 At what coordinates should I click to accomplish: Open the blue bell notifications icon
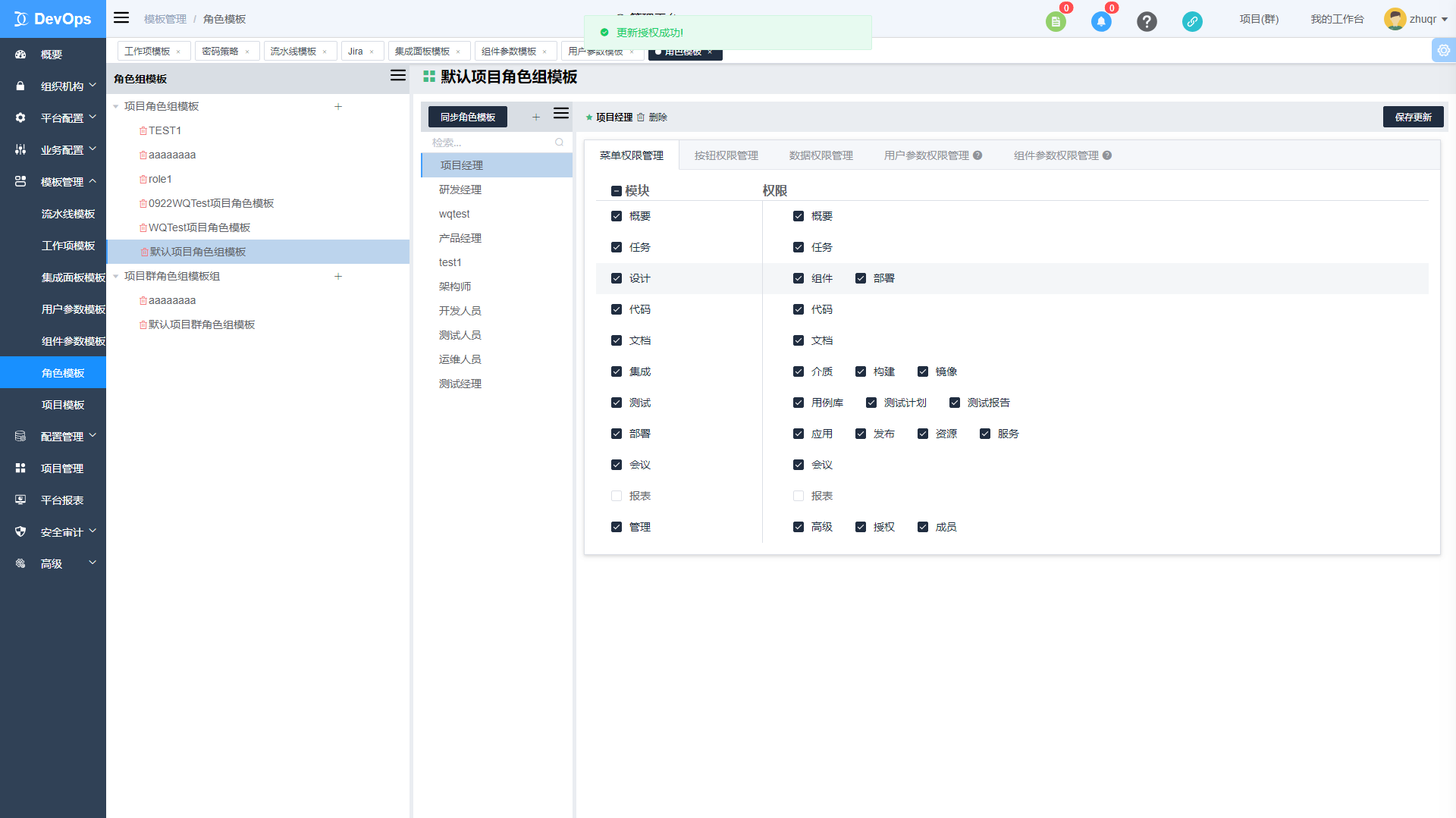coord(1101,21)
